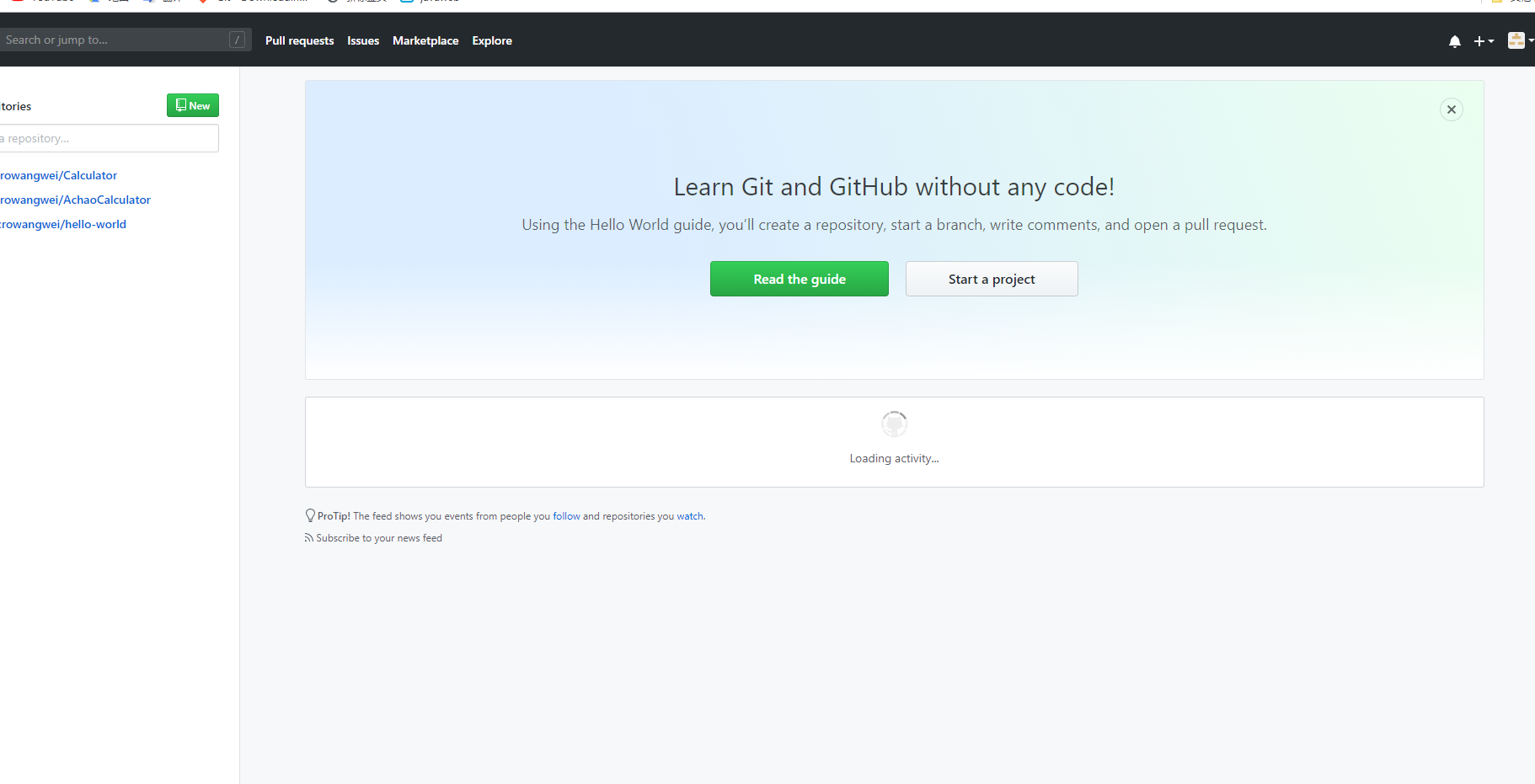1535x784 pixels.
Task: Focus the find a repository filter field
Action: point(108,138)
